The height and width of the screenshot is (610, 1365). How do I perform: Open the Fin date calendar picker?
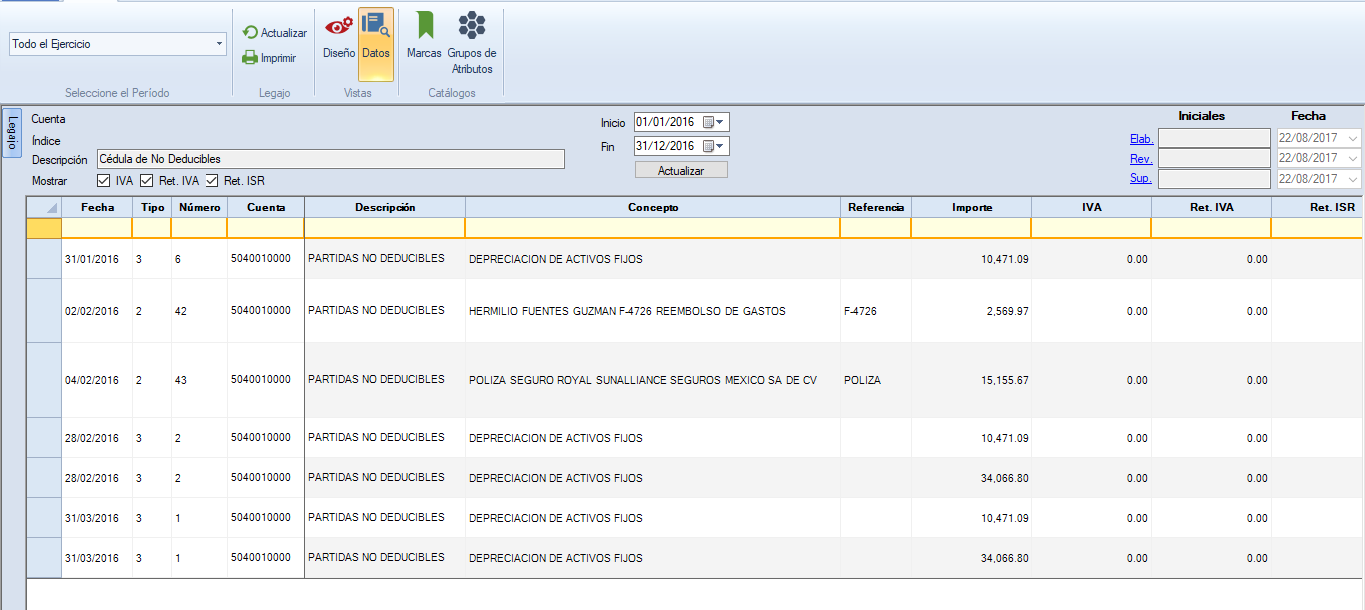coord(714,146)
